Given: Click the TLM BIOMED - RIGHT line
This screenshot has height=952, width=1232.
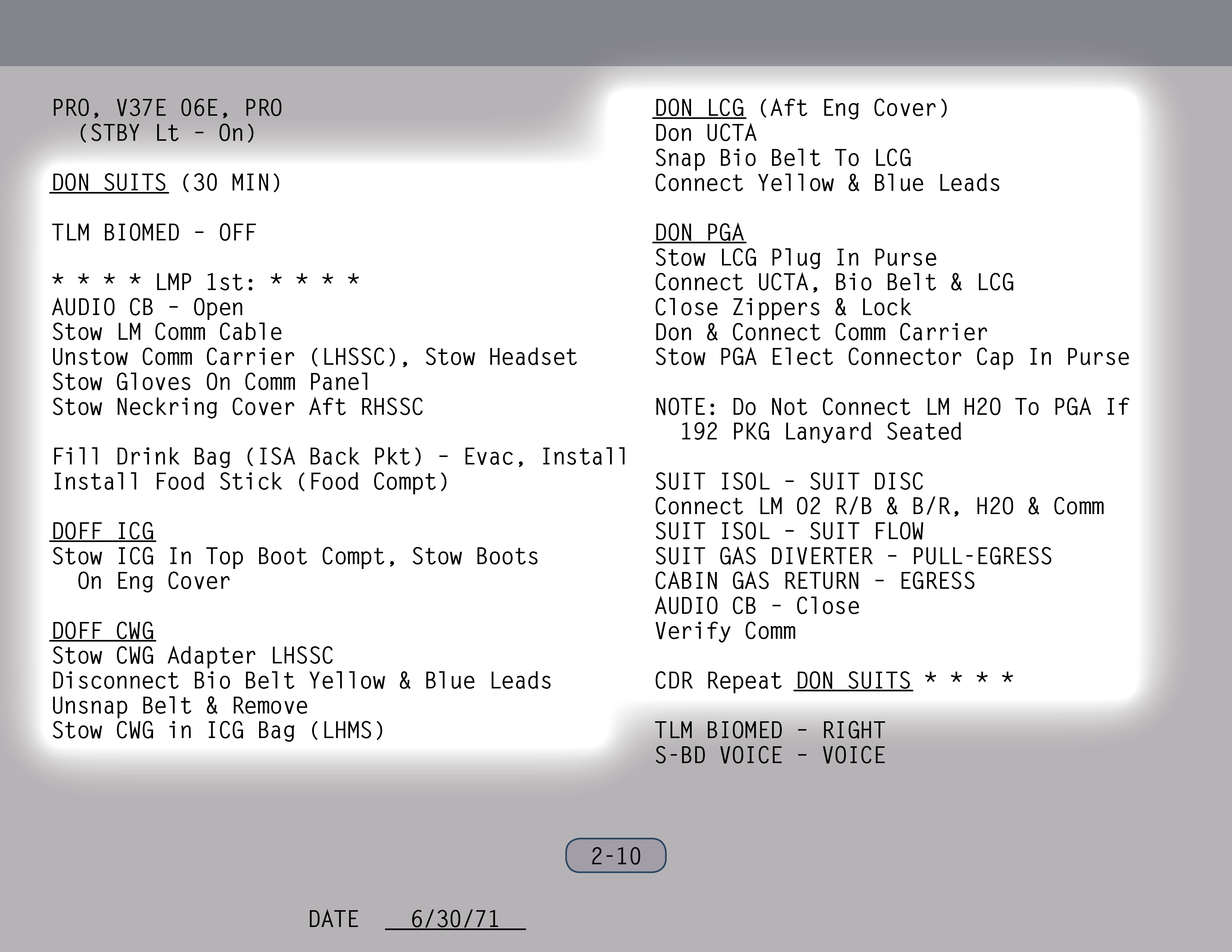Looking at the screenshot, I should tap(769, 730).
